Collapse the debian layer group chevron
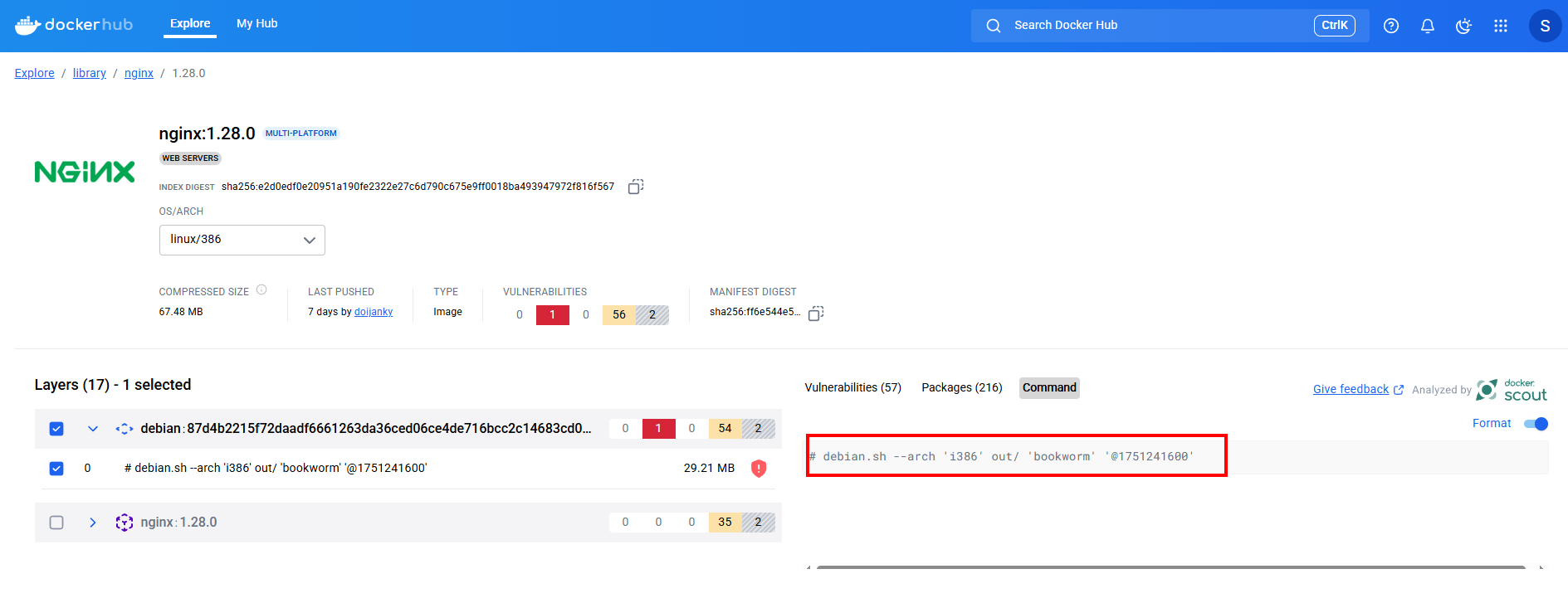The width and height of the screenshot is (1568, 603). (93, 429)
